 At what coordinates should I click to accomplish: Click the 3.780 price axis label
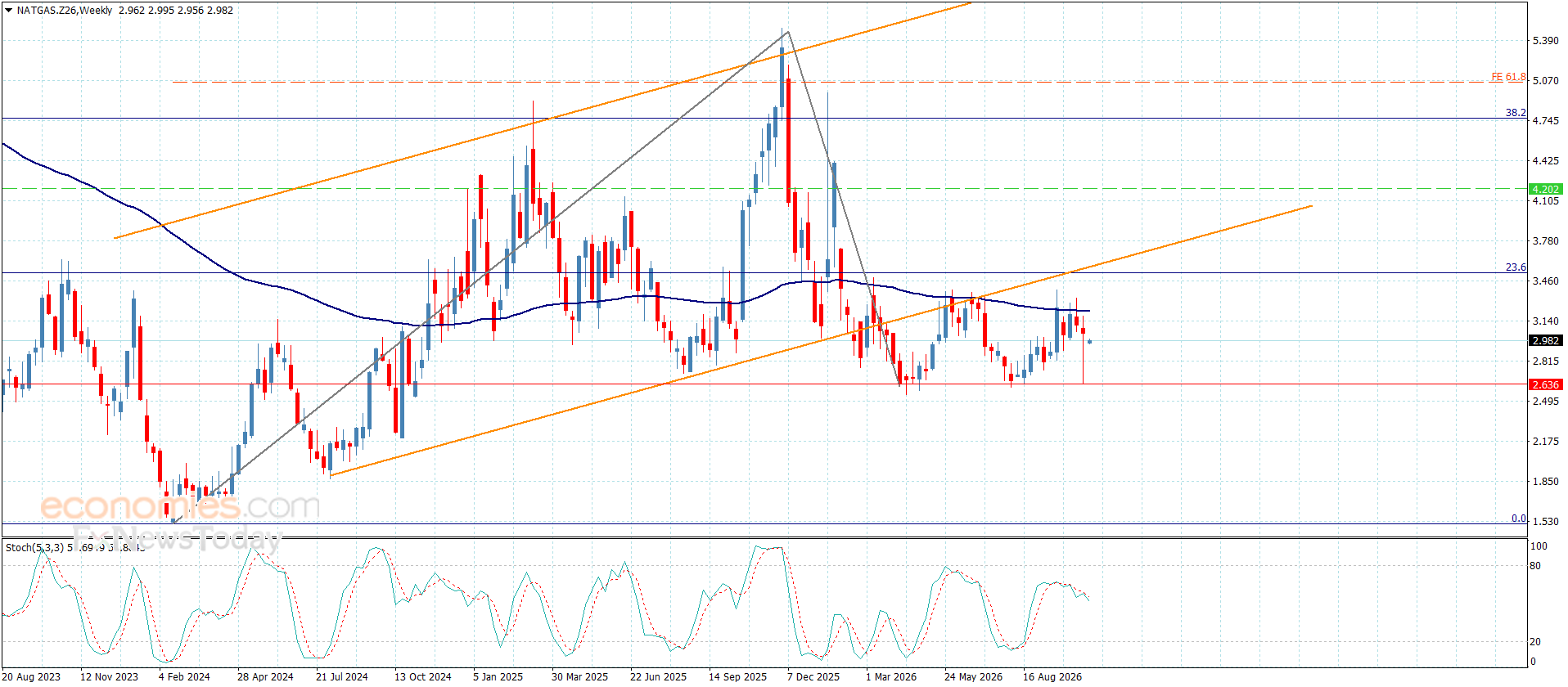[1545, 241]
